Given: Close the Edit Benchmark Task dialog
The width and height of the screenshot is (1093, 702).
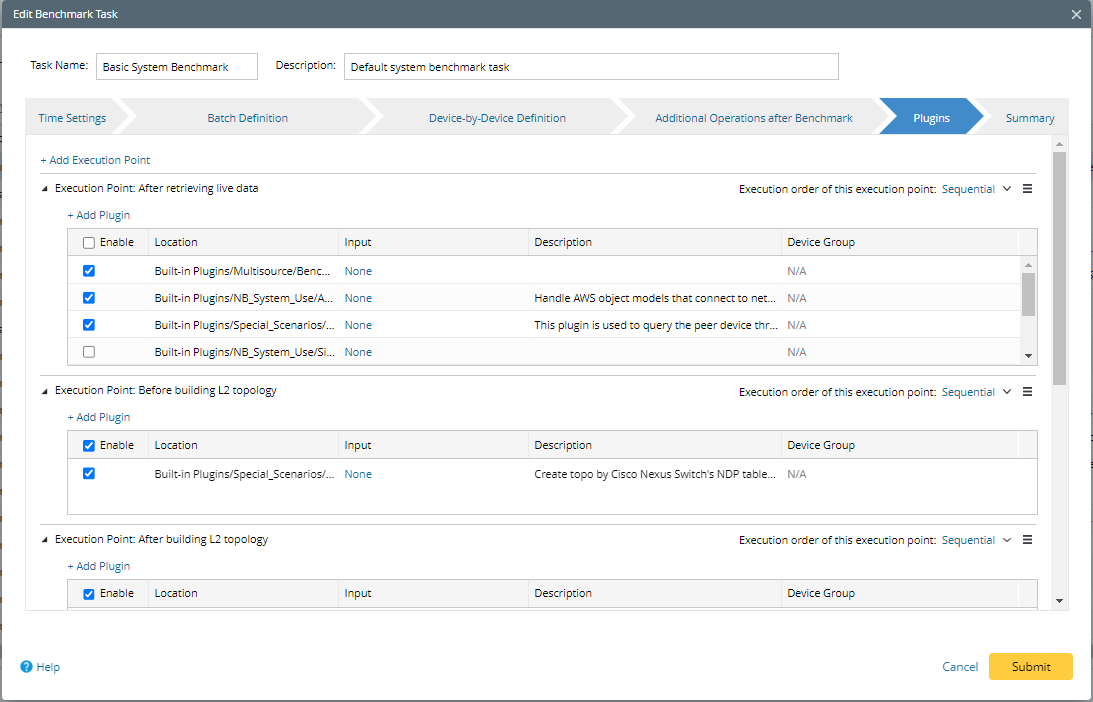Looking at the screenshot, I should [1076, 14].
